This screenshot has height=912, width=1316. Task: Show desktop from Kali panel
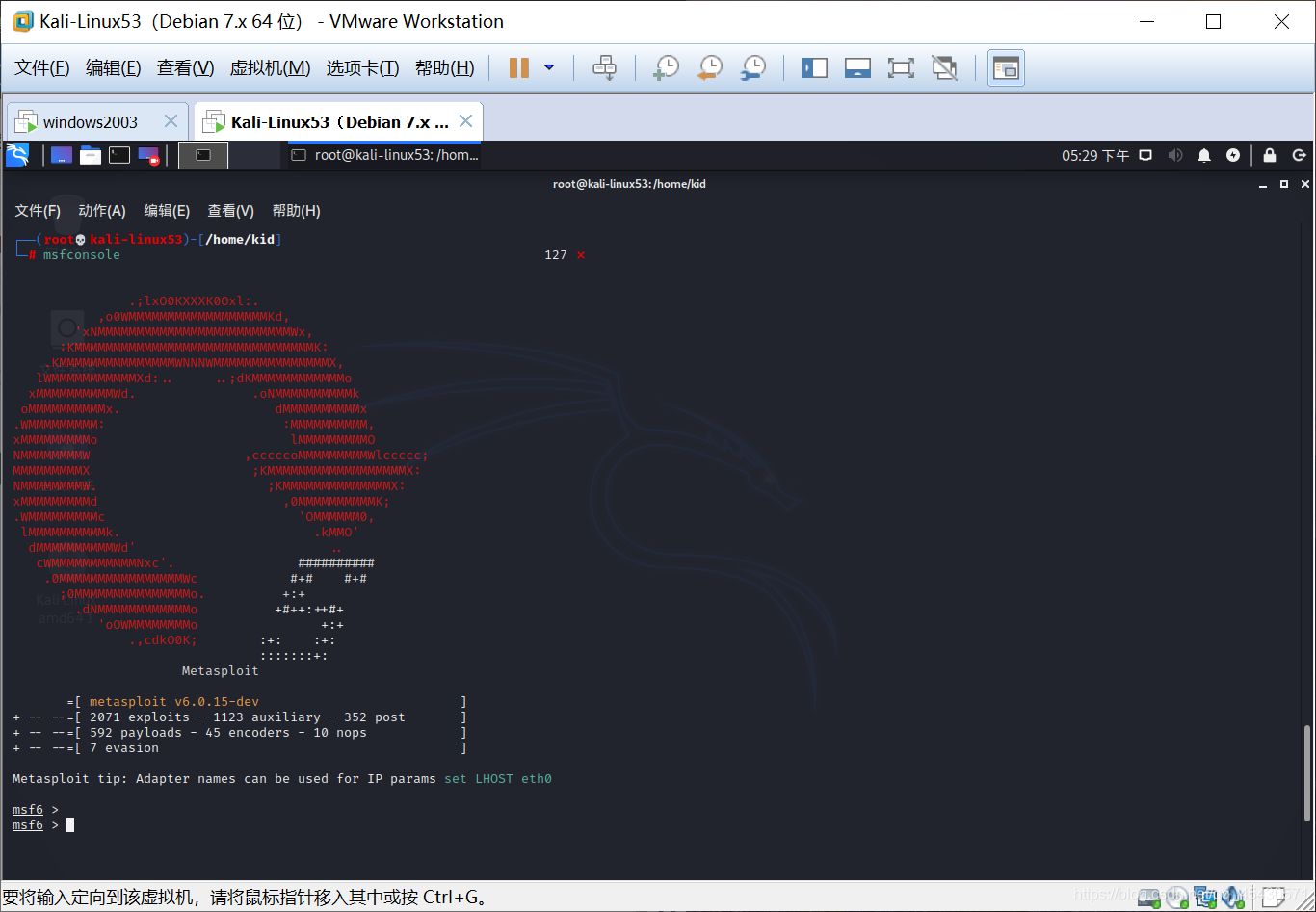tap(62, 155)
